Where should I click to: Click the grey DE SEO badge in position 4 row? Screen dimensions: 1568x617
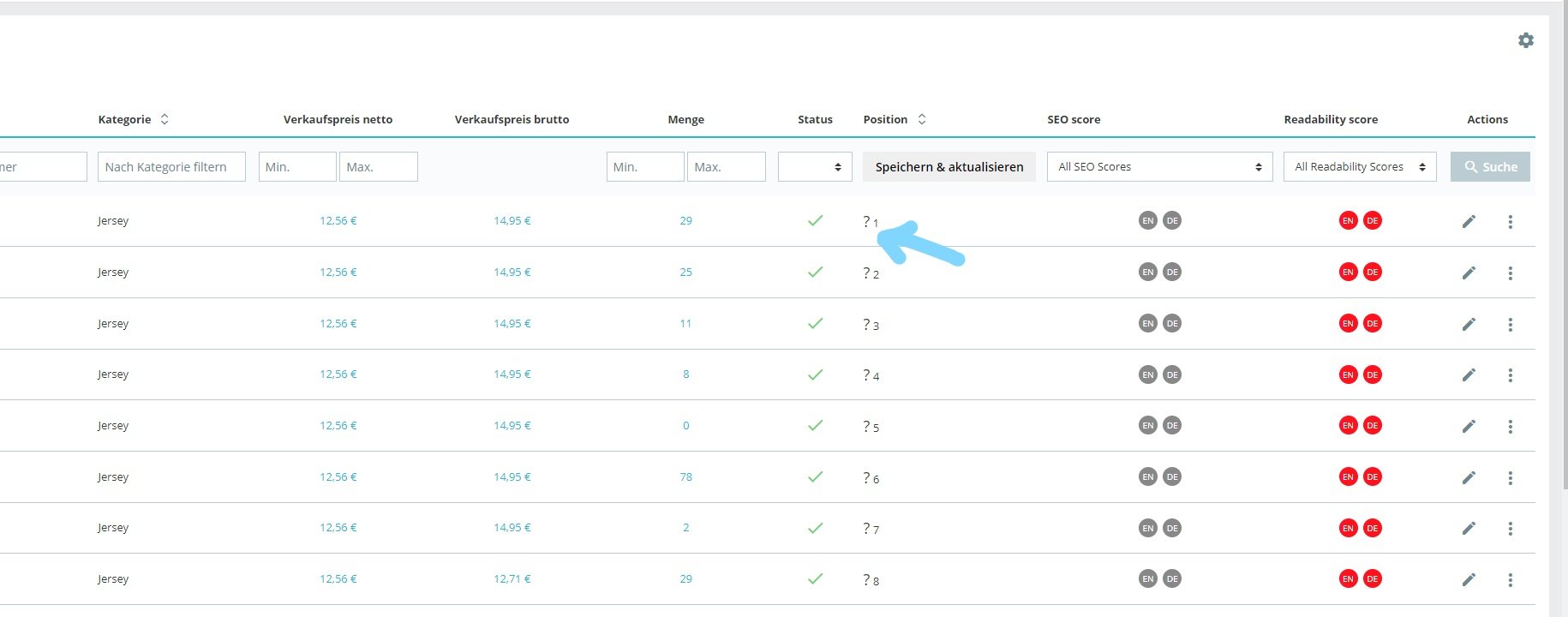[1172, 374]
